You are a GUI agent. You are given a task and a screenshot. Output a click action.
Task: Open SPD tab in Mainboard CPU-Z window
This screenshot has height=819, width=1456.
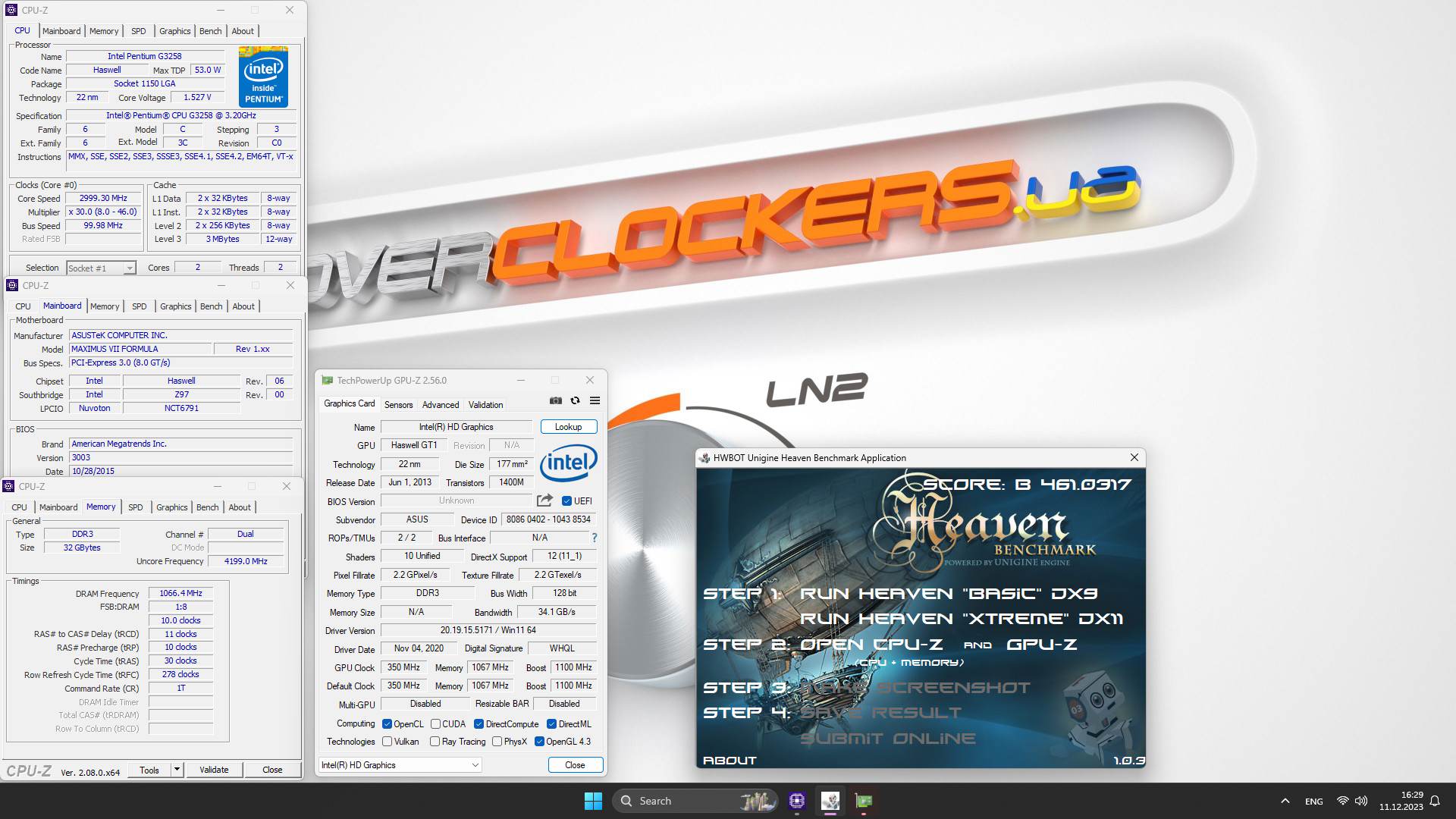pyautogui.click(x=140, y=306)
